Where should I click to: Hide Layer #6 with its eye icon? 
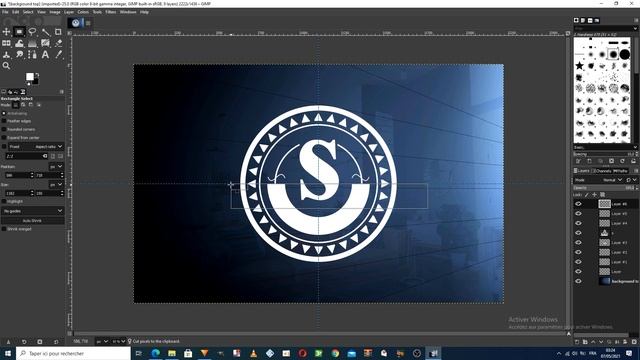pos(578,204)
